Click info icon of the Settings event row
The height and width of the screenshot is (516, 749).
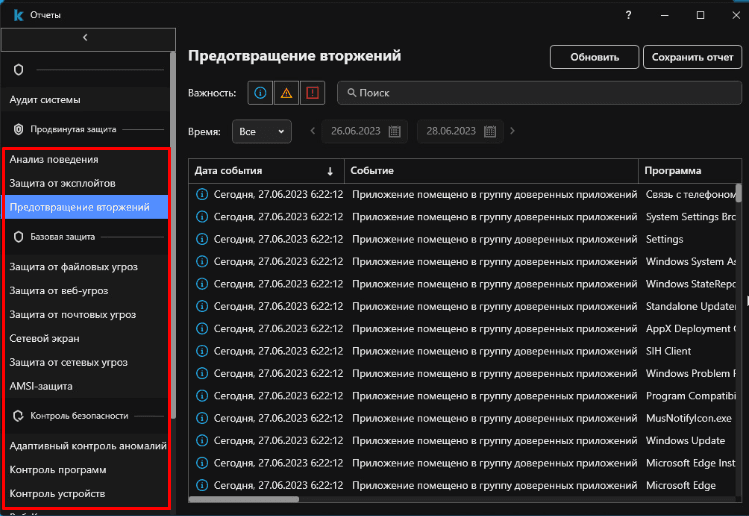point(202,240)
